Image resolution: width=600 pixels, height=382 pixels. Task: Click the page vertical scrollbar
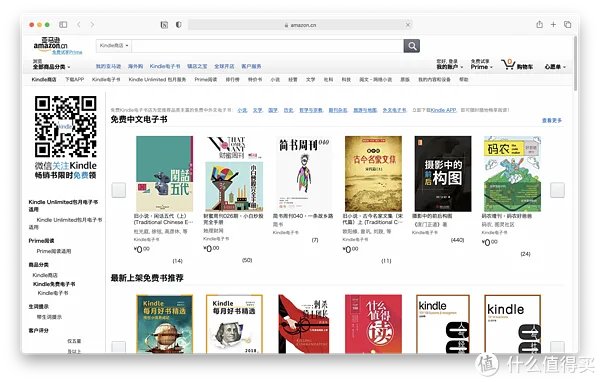(575, 63)
